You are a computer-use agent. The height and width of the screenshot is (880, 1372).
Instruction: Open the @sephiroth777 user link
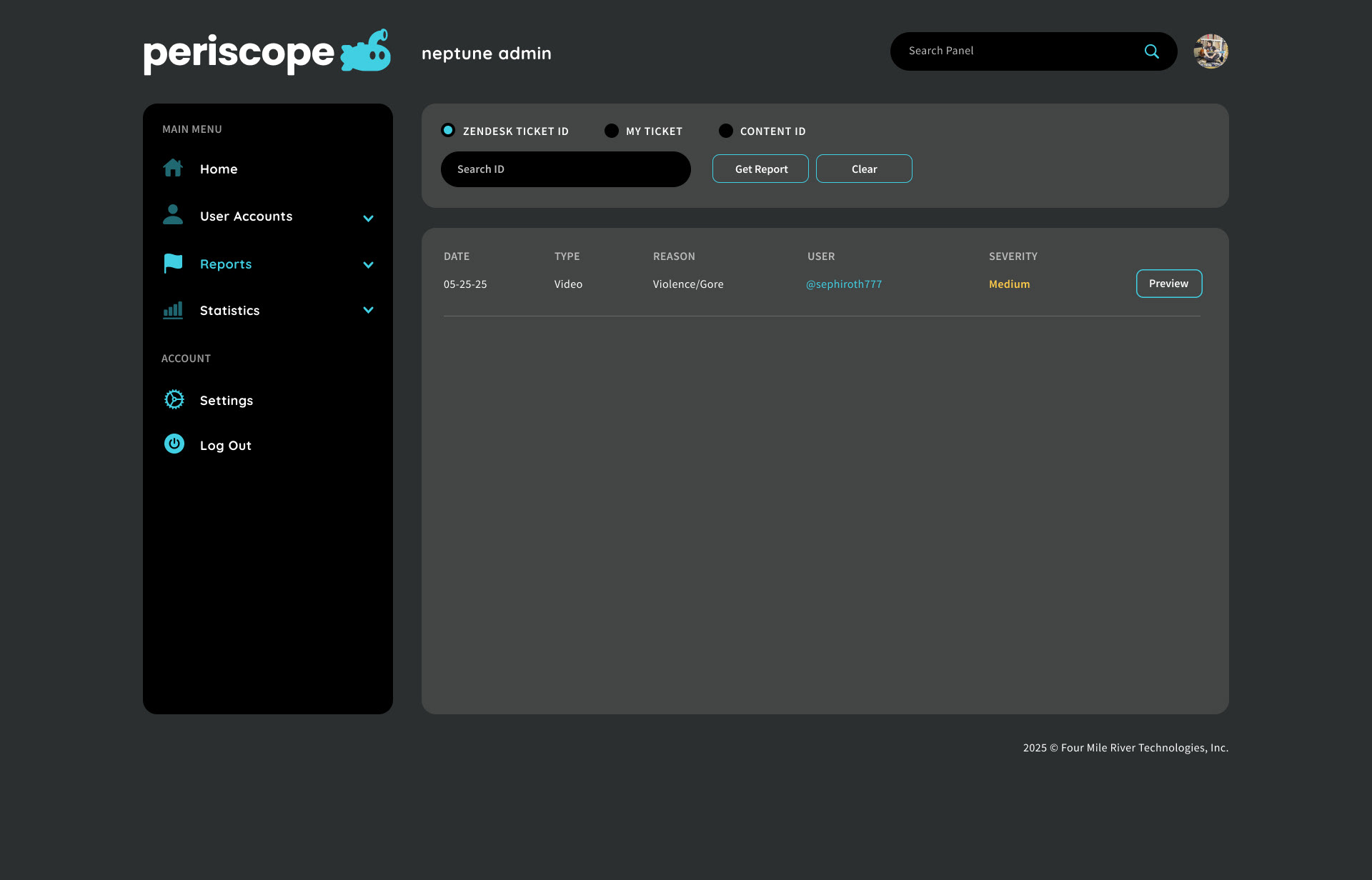pos(843,284)
